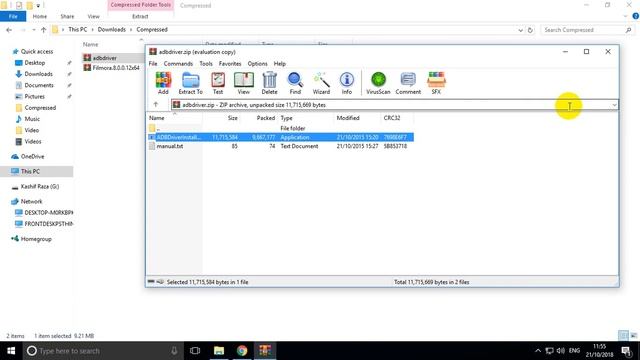Run the VirusScan toolbar icon

(378, 83)
